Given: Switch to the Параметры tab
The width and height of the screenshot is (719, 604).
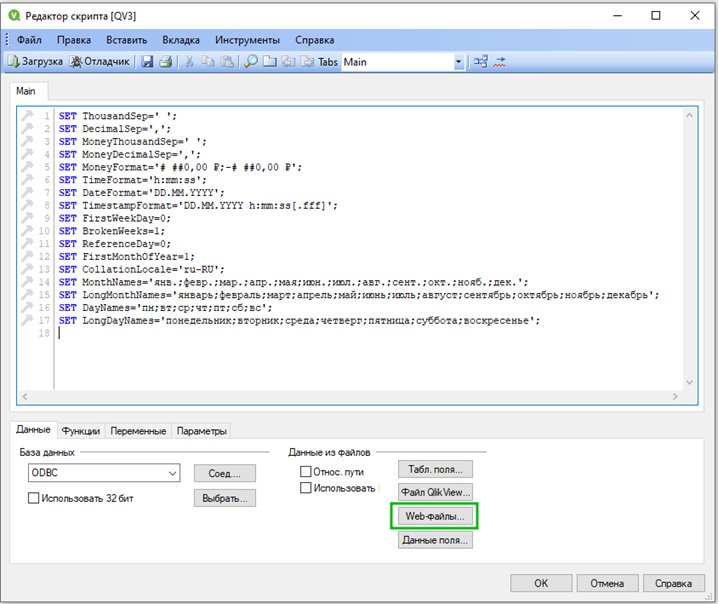Looking at the screenshot, I should (202, 431).
